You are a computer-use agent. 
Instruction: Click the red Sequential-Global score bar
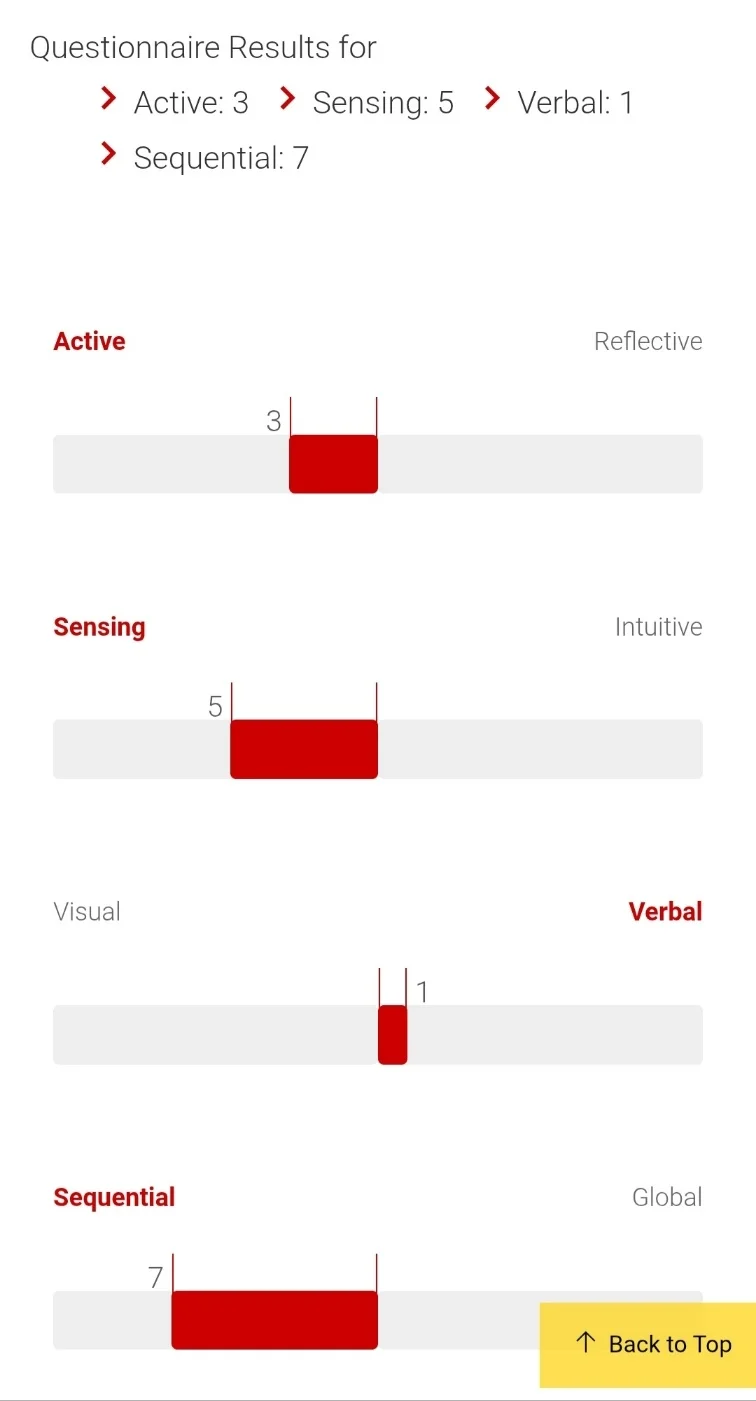click(x=274, y=1320)
